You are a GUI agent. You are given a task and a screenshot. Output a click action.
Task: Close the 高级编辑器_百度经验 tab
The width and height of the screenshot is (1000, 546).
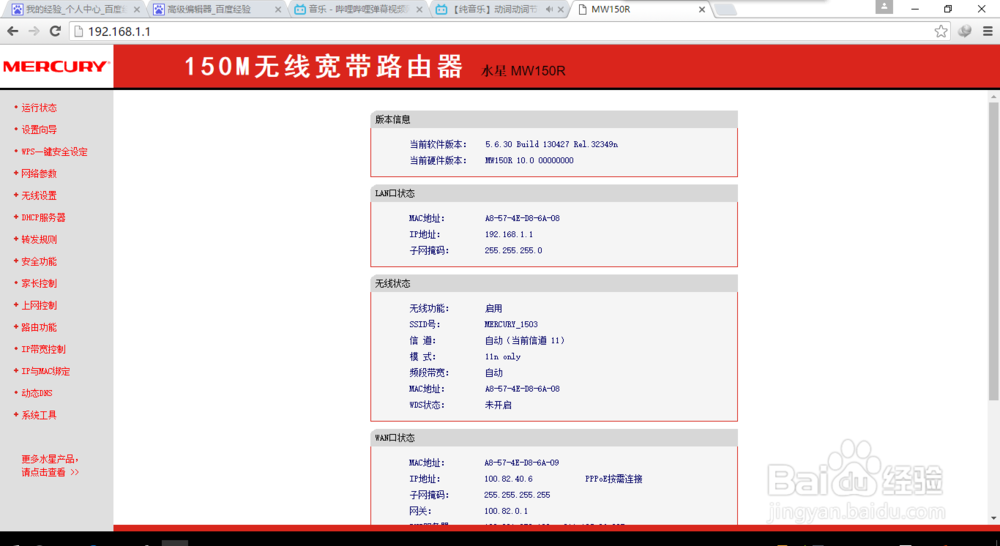click(x=278, y=10)
